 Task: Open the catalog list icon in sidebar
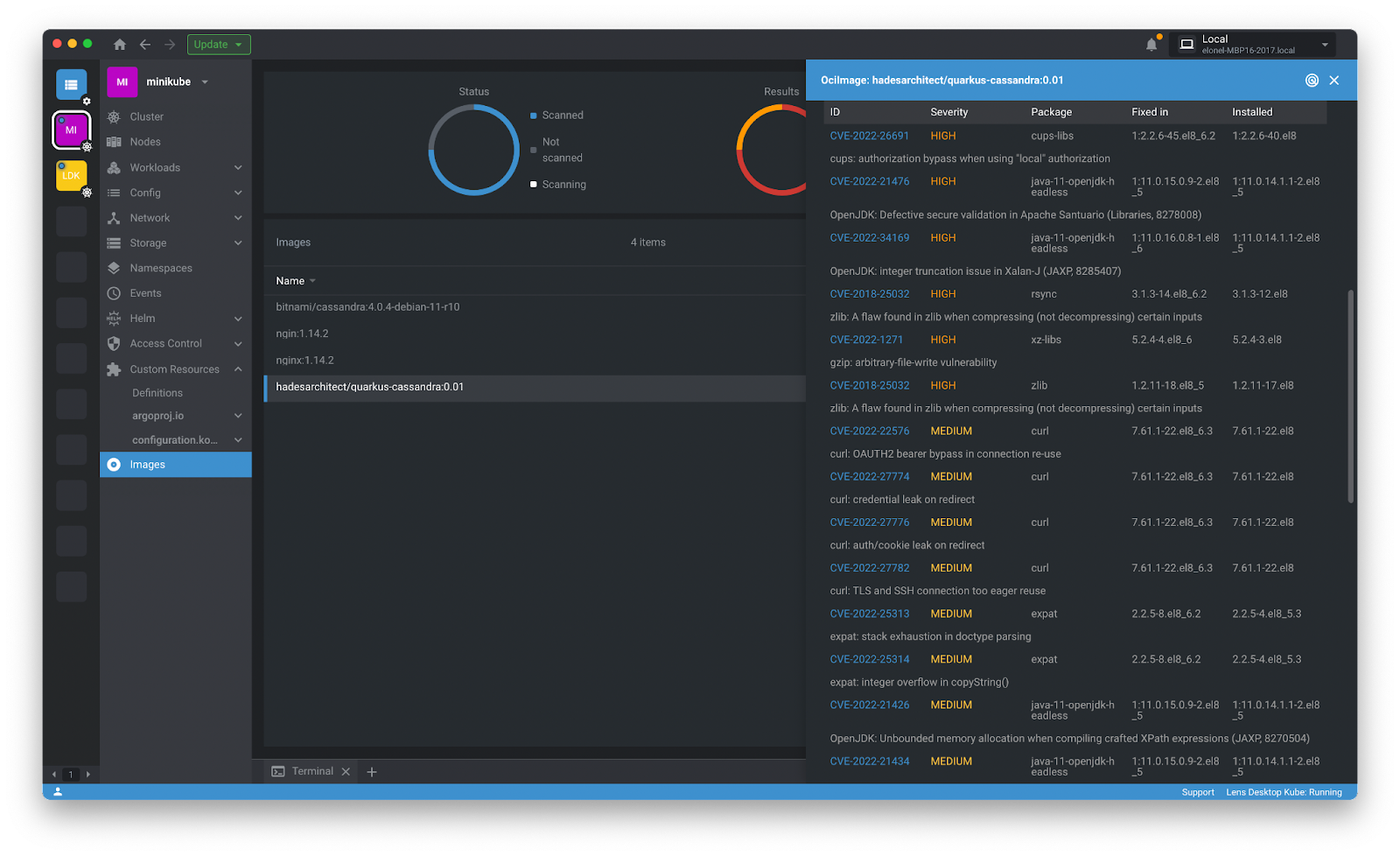pos(71,85)
